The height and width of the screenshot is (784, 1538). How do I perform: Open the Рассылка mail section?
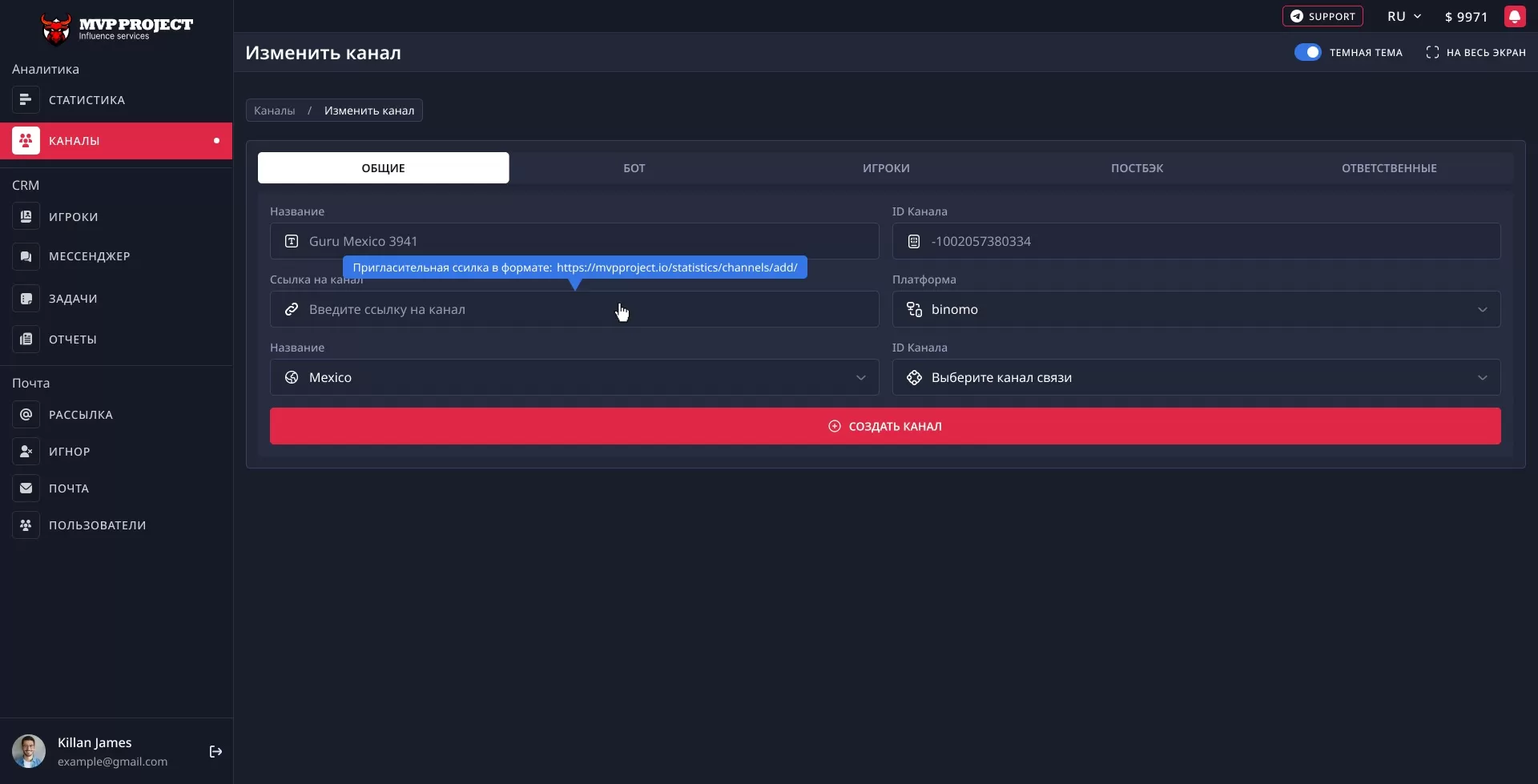click(x=79, y=414)
